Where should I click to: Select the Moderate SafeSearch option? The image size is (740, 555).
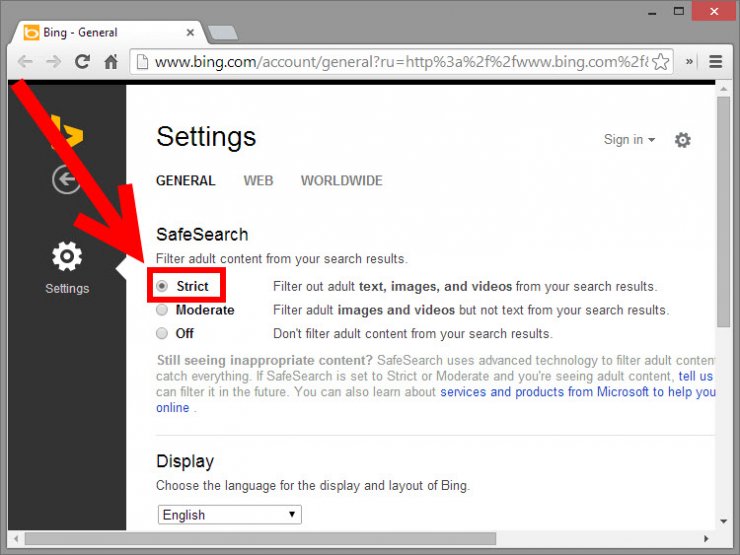tap(162, 310)
